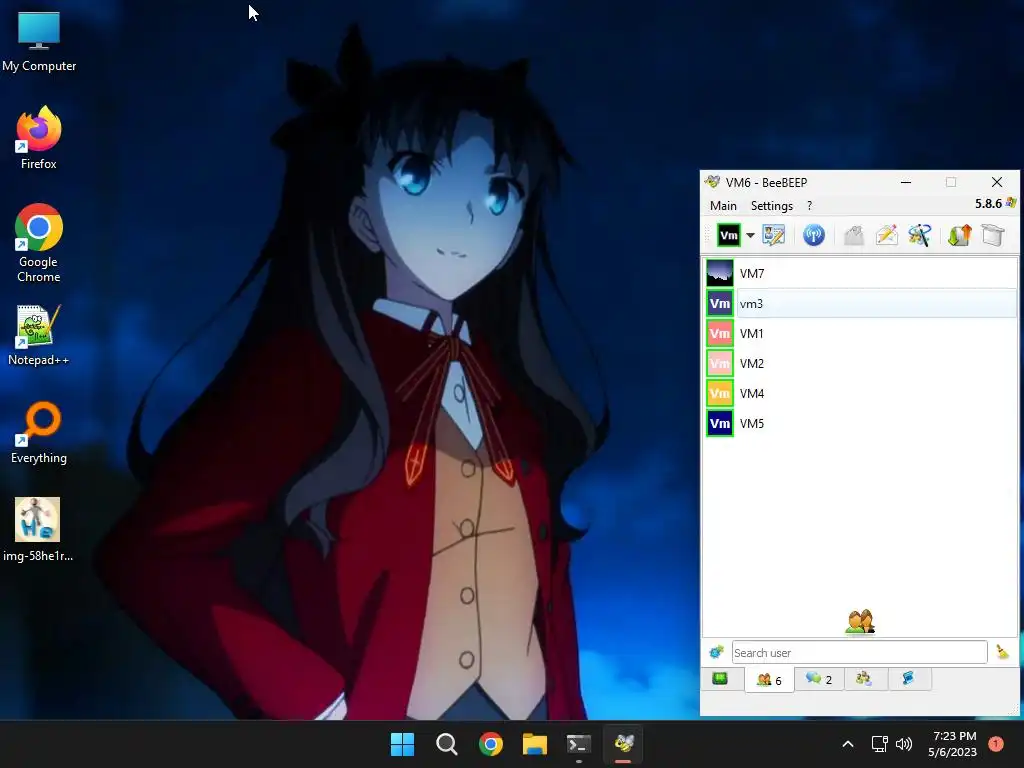
Task: Click the volume speaker tray icon
Action: (904, 744)
